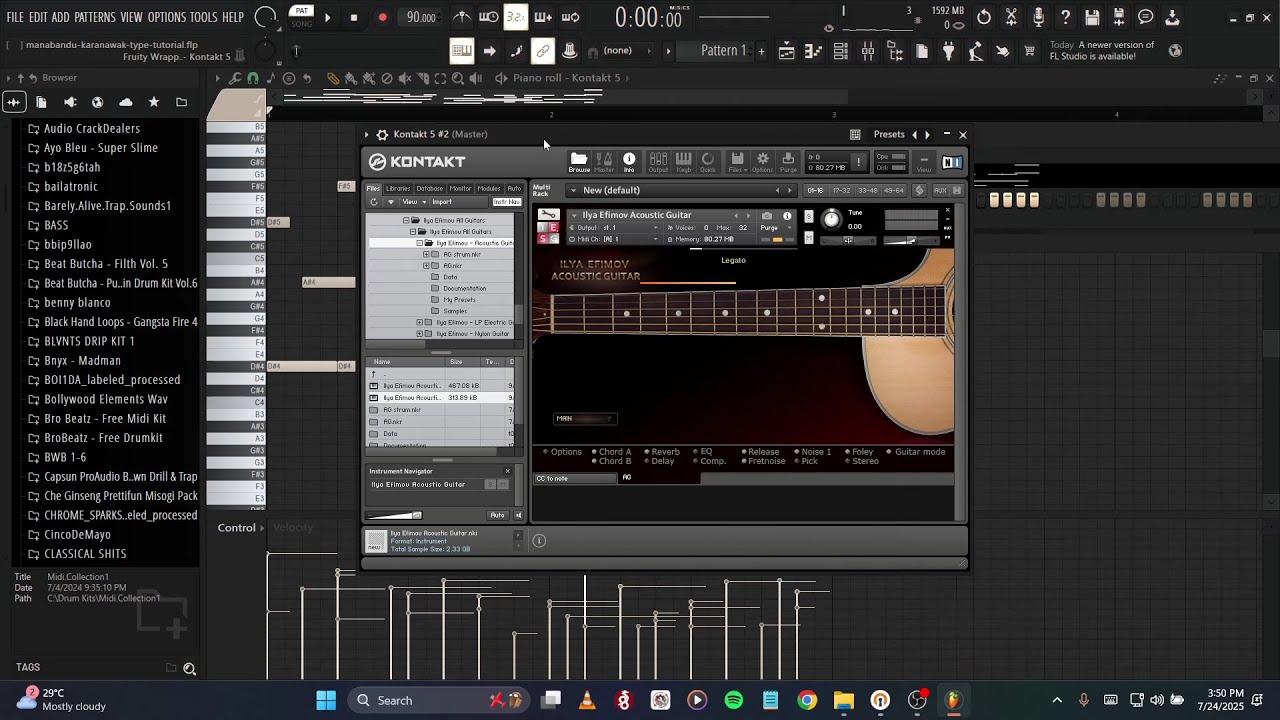Switch to the Database tab in Kontakt
Viewport: 1280px width, 720px height.
pos(430,188)
